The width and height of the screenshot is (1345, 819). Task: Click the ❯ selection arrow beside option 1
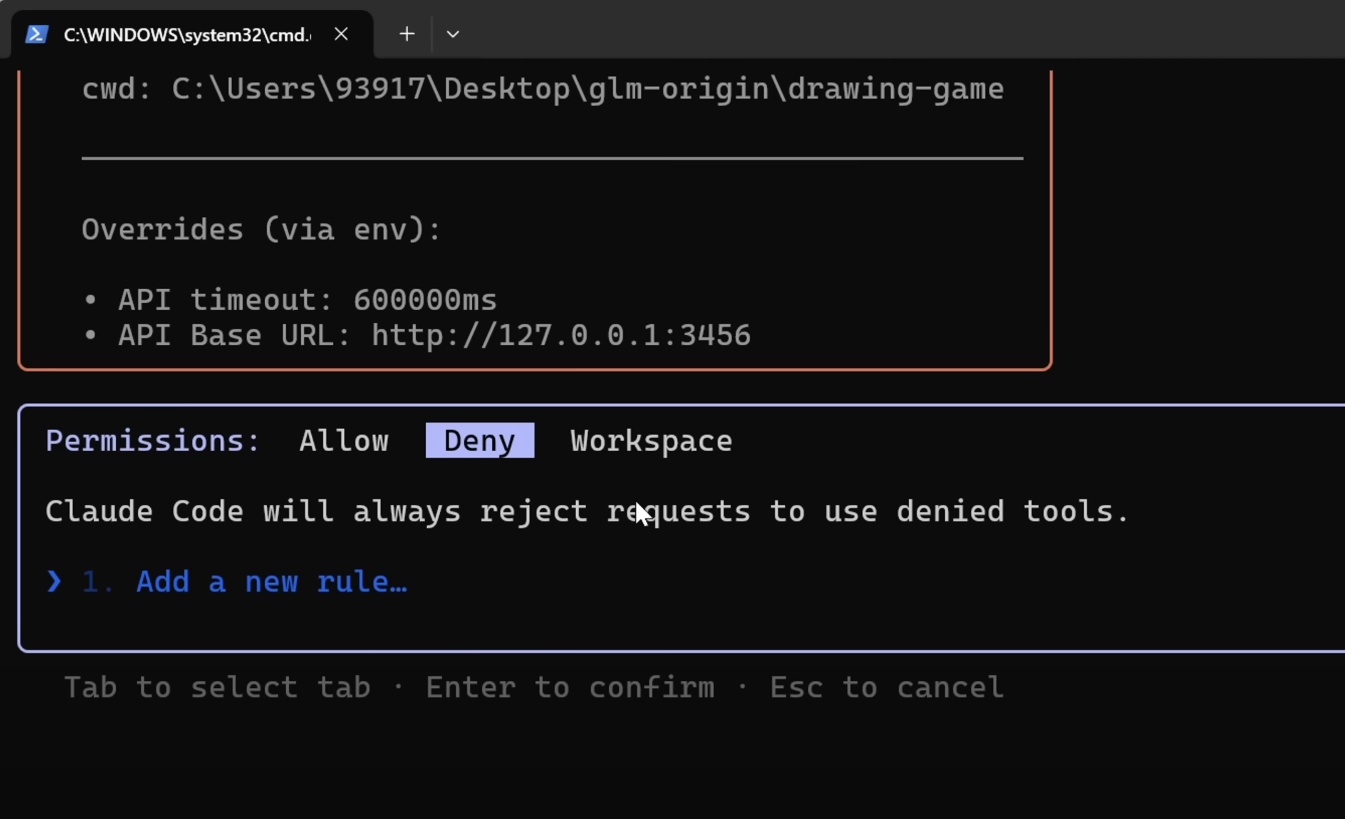[54, 582]
